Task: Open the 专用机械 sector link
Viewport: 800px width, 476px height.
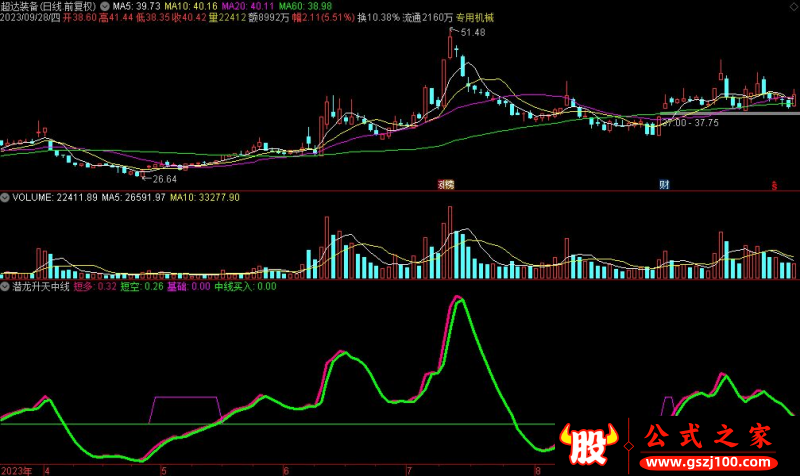Action: pyautogui.click(x=475, y=18)
